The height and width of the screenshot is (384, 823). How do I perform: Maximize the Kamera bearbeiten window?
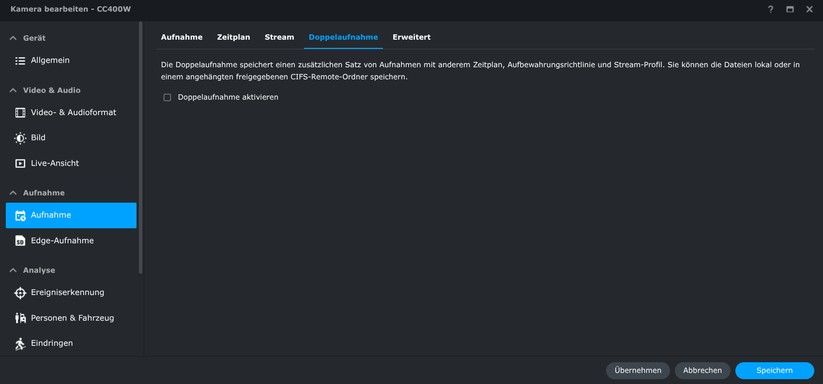(x=790, y=9)
